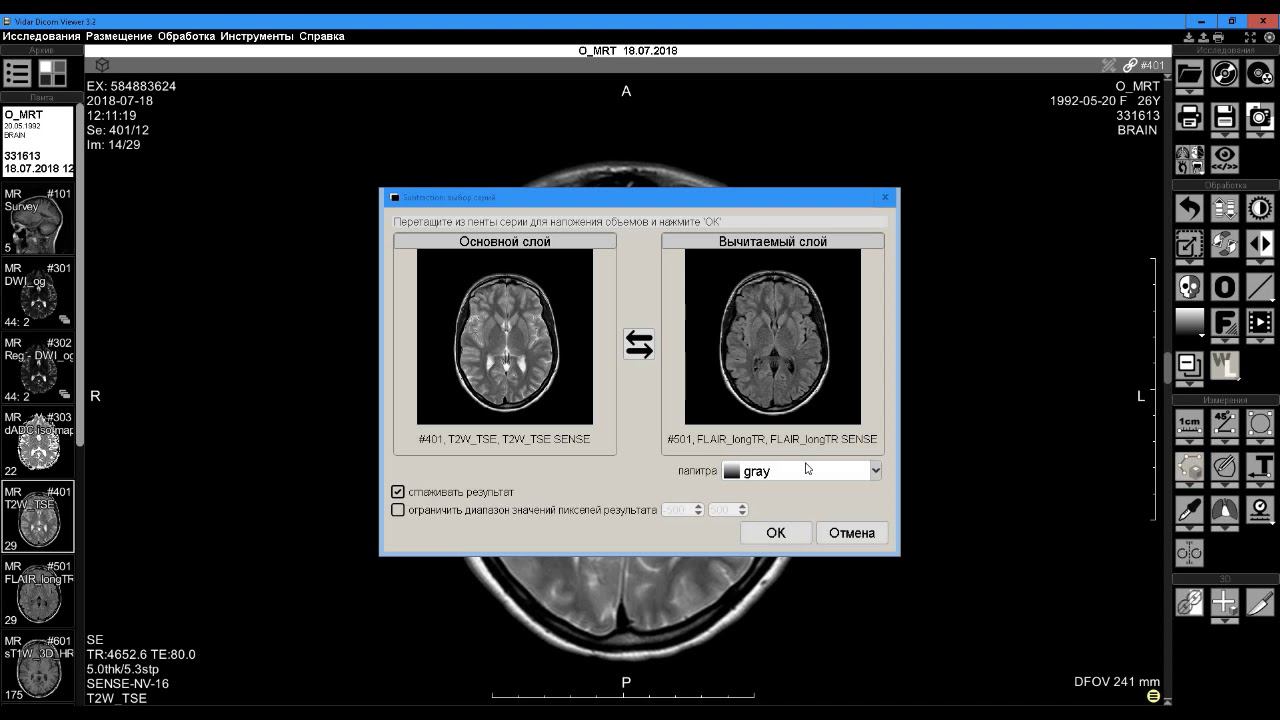Select the 45 degree angle tool
Image resolution: width=1280 pixels, height=720 pixels.
pos(1224,423)
